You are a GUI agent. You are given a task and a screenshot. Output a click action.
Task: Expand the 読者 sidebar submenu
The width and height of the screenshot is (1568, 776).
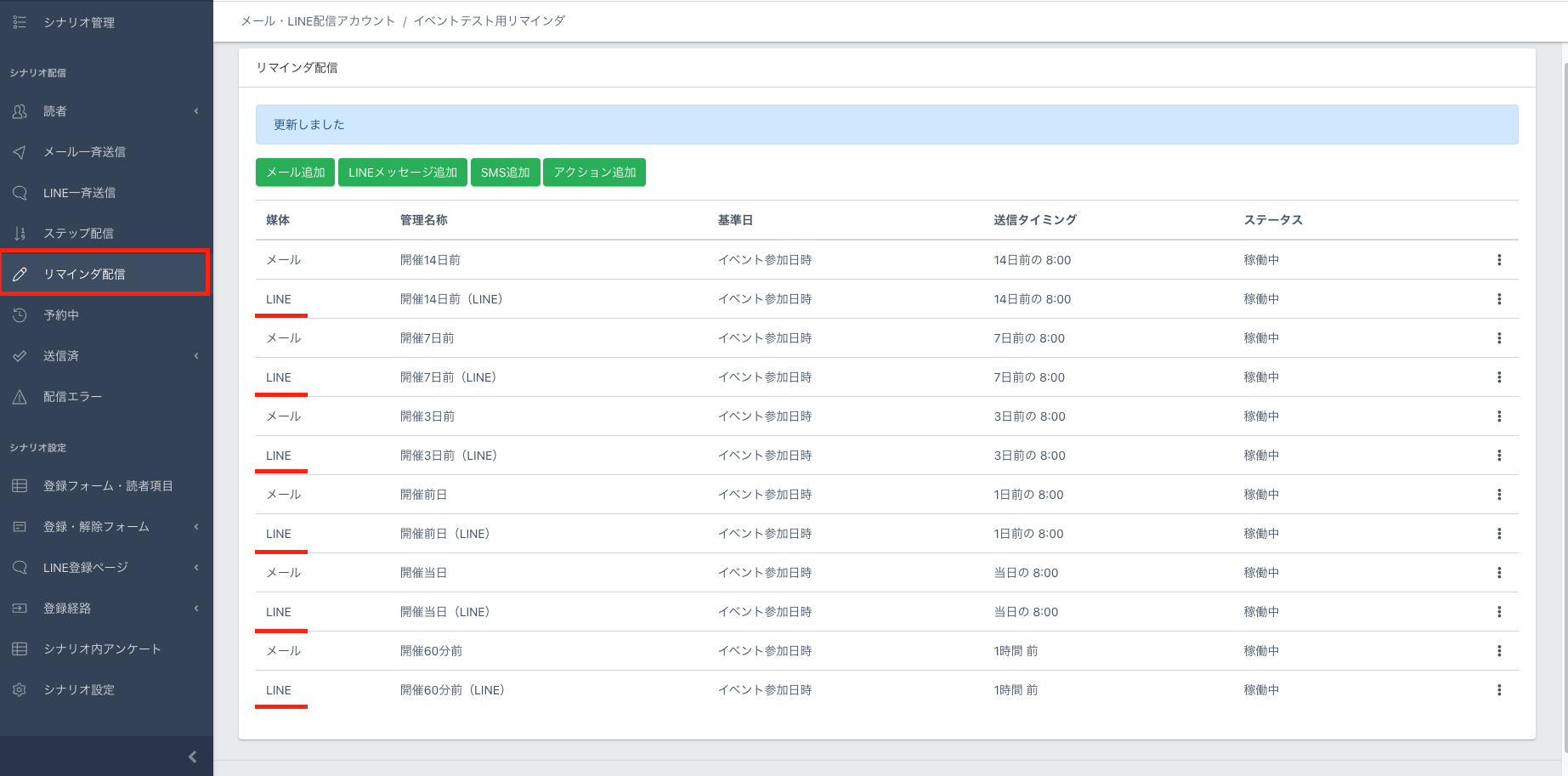click(x=196, y=111)
